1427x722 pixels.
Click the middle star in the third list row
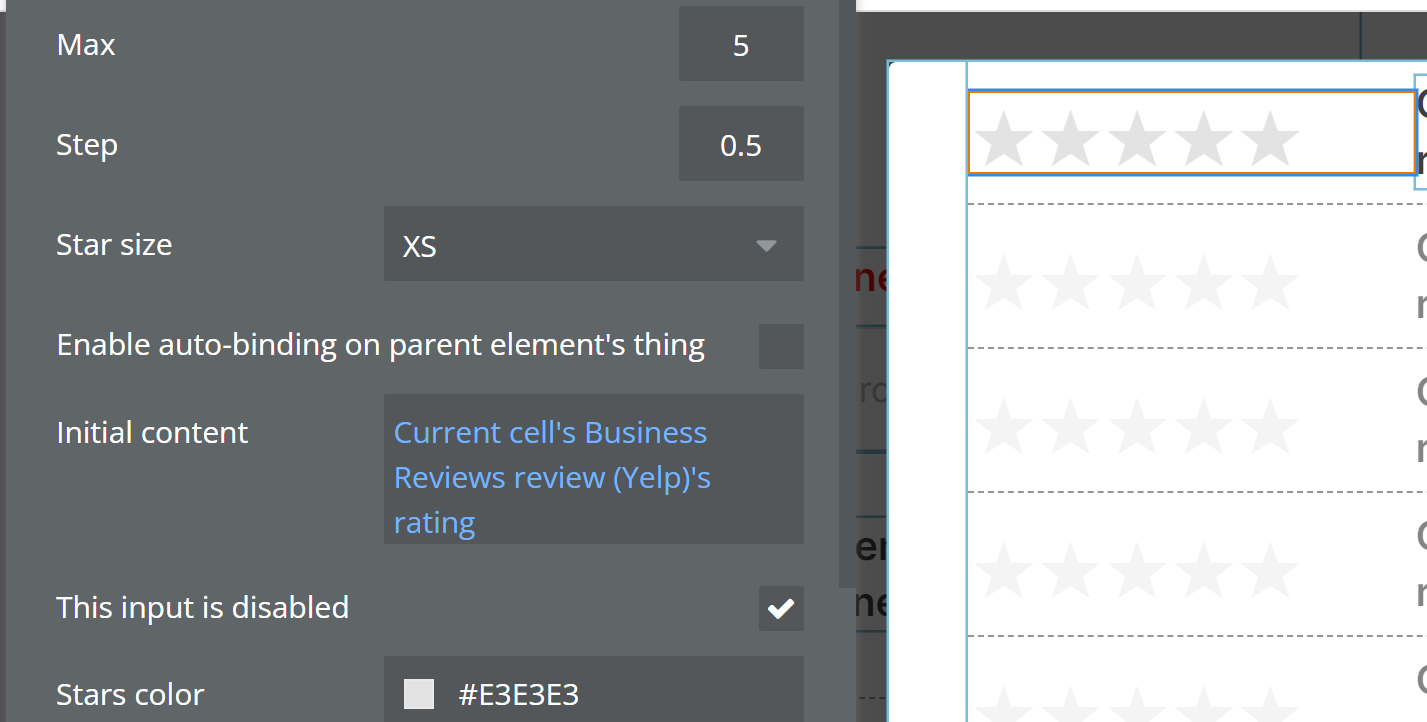click(x=1137, y=426)
